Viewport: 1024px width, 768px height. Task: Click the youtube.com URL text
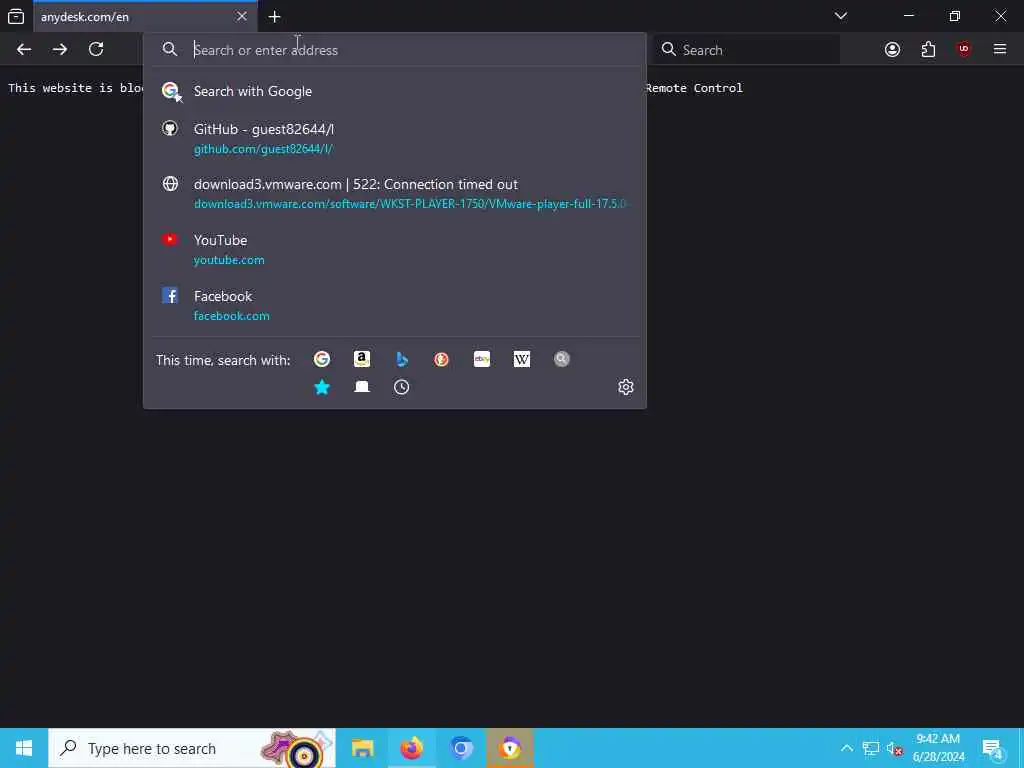click(x=229, y=260)
